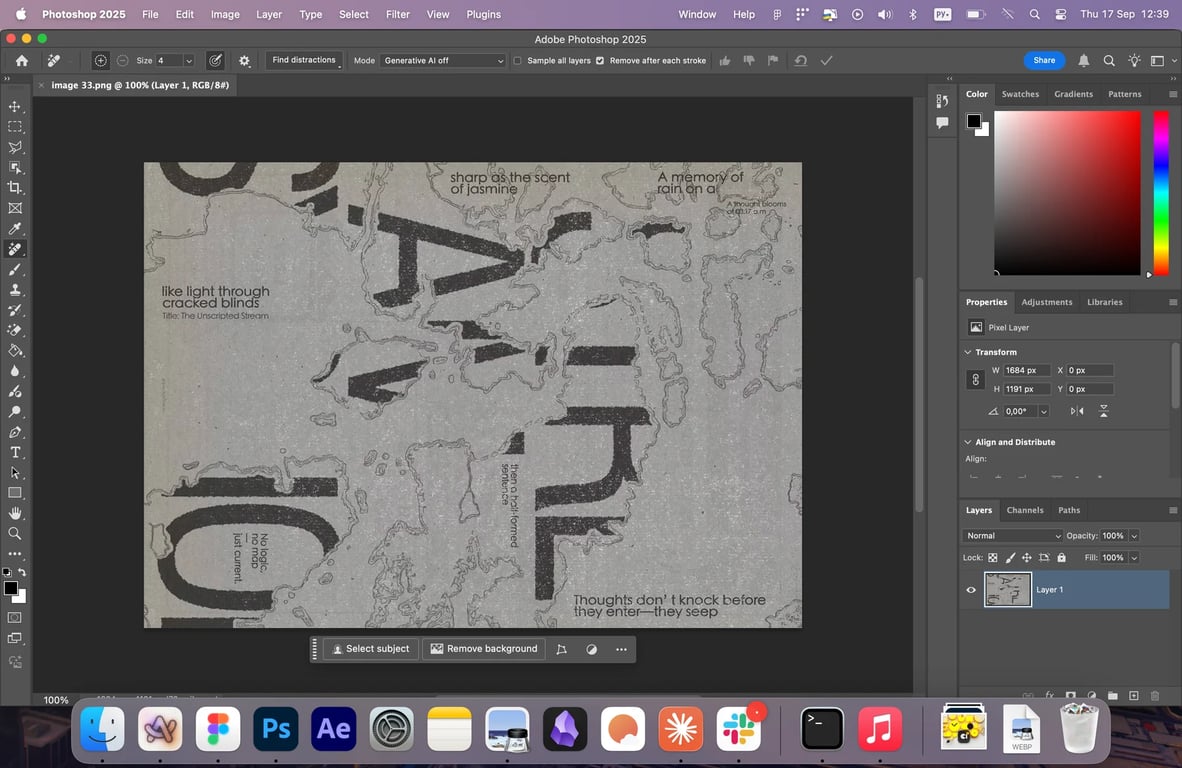Click Select subject button
The image size is (1182, 768).
[x=371, y=649]
